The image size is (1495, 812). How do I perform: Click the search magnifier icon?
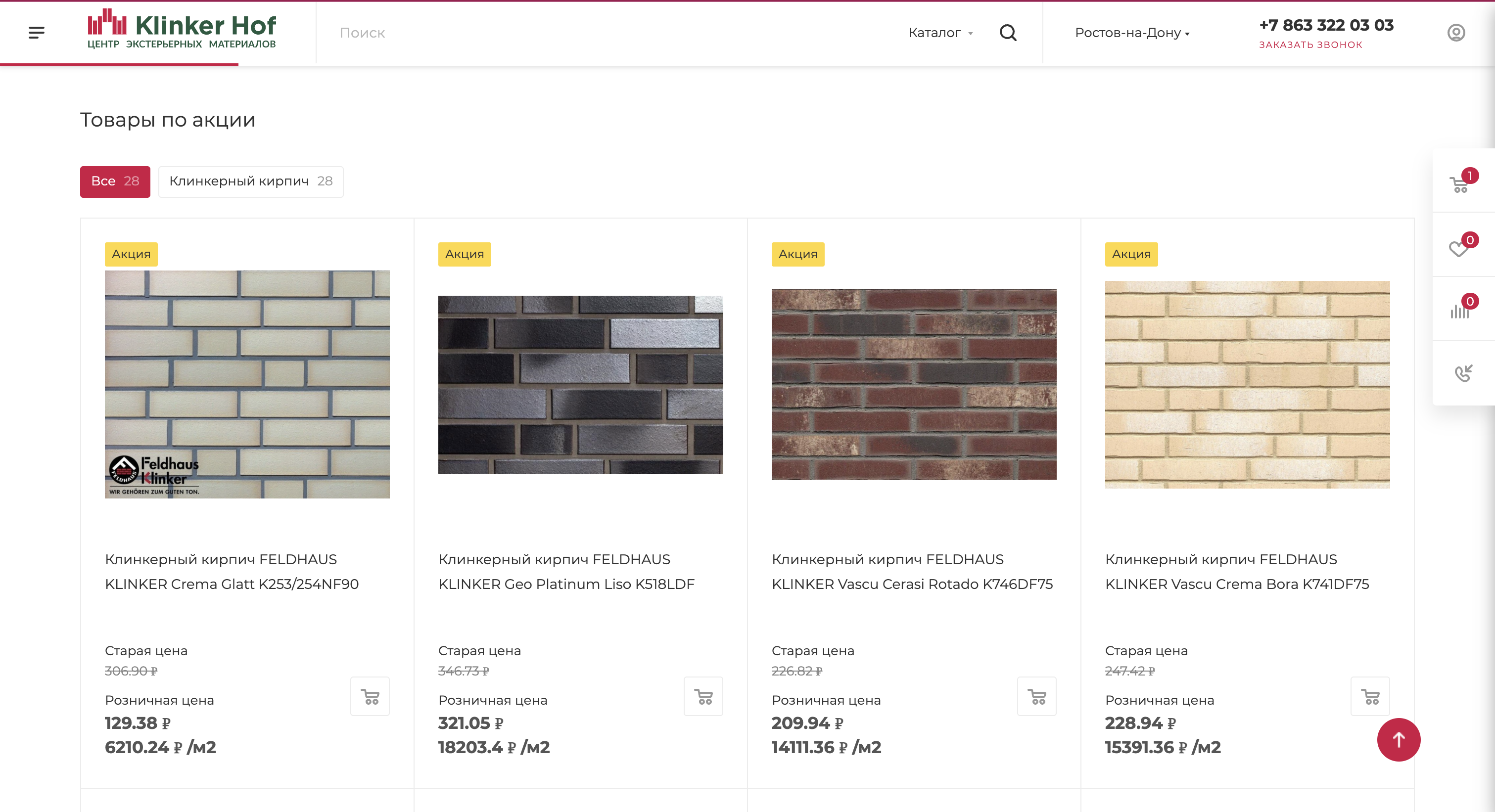pos(1008,33)
